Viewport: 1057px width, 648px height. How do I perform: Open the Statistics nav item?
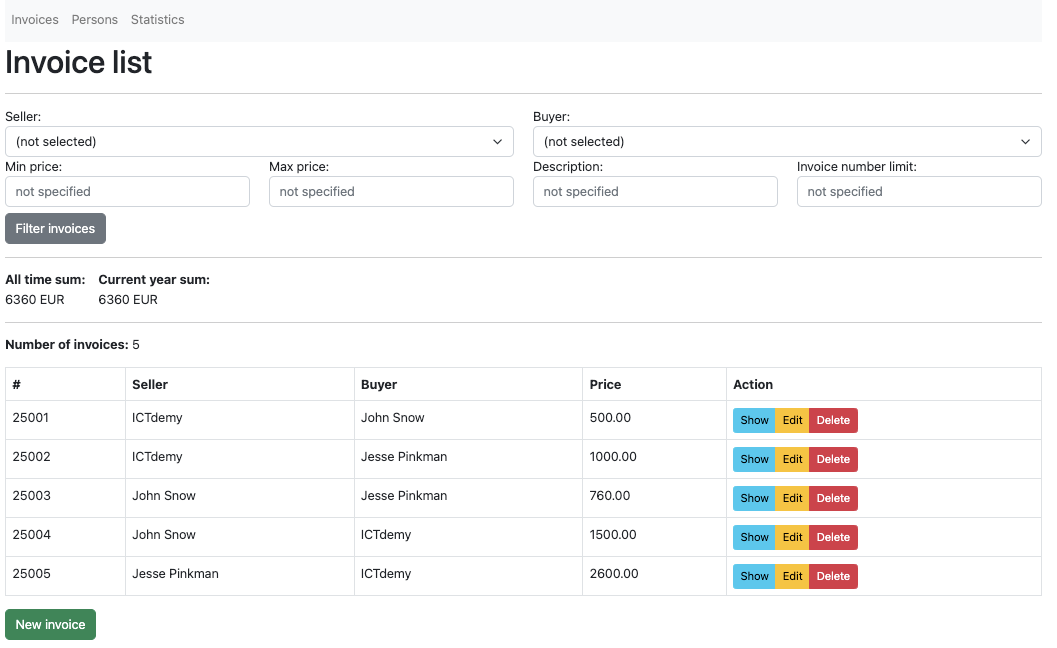tap(157, 20)
